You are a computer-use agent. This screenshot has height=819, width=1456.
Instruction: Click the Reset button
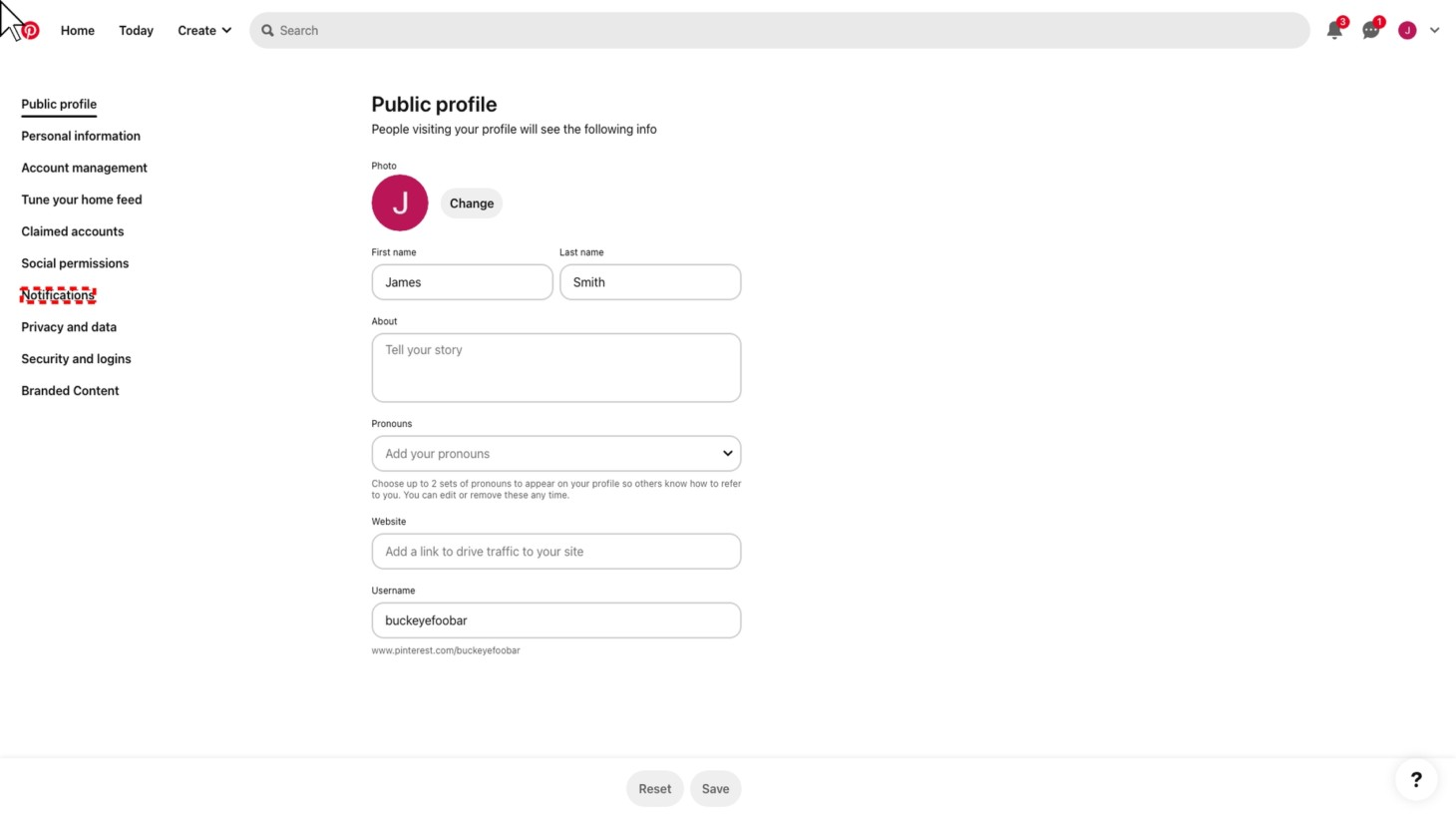pyautogui.click(x=654, y=789)
